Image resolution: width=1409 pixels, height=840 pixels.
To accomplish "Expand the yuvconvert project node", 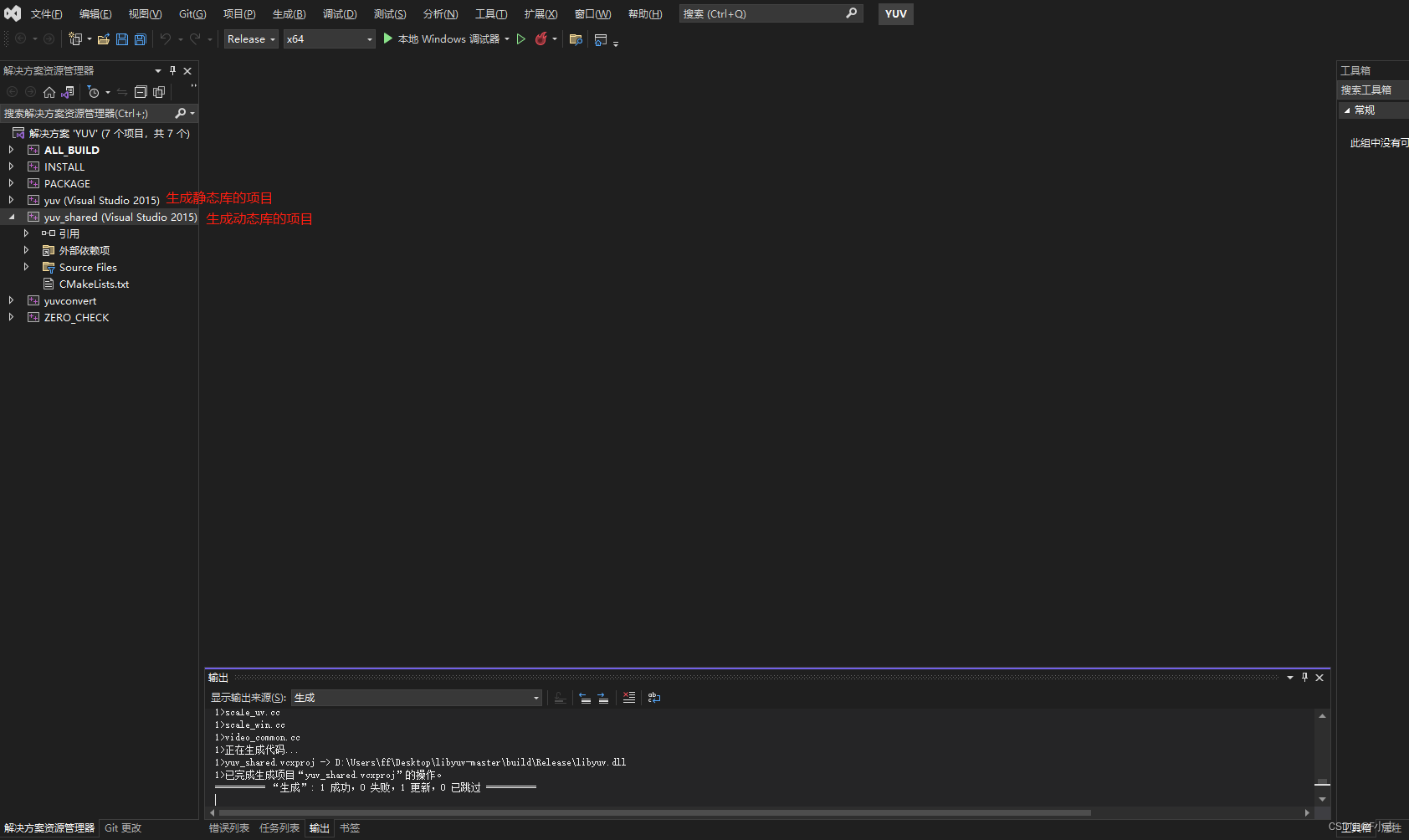I will click(x=11, y=300).
